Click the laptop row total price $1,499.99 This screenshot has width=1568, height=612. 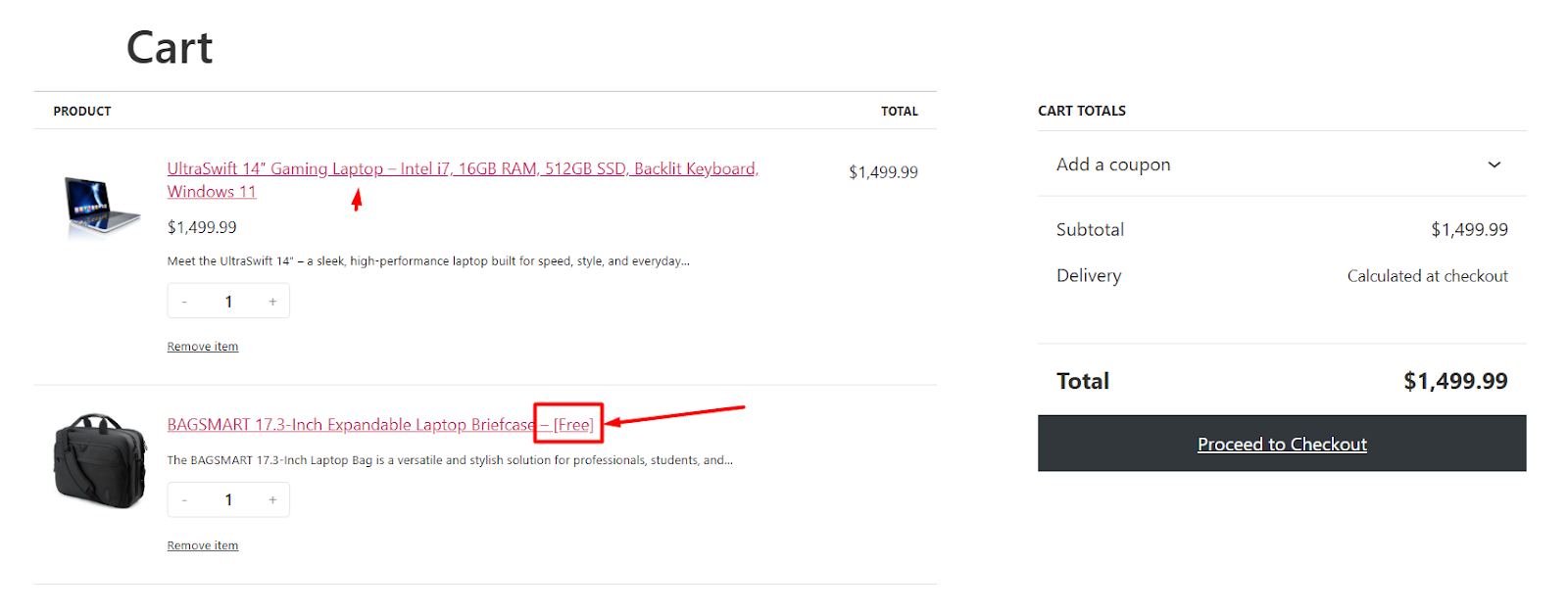coord(883,172)
